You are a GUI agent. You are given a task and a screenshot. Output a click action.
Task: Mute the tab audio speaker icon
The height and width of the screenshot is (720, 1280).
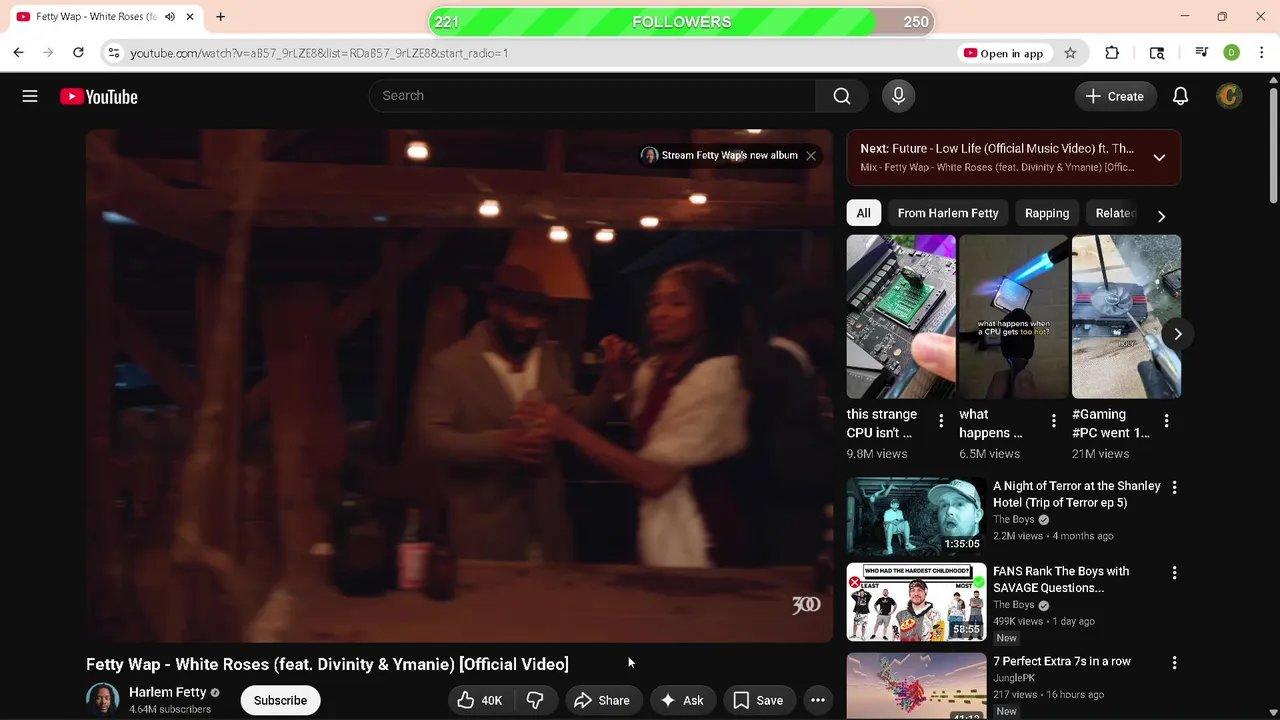(170, 17)
